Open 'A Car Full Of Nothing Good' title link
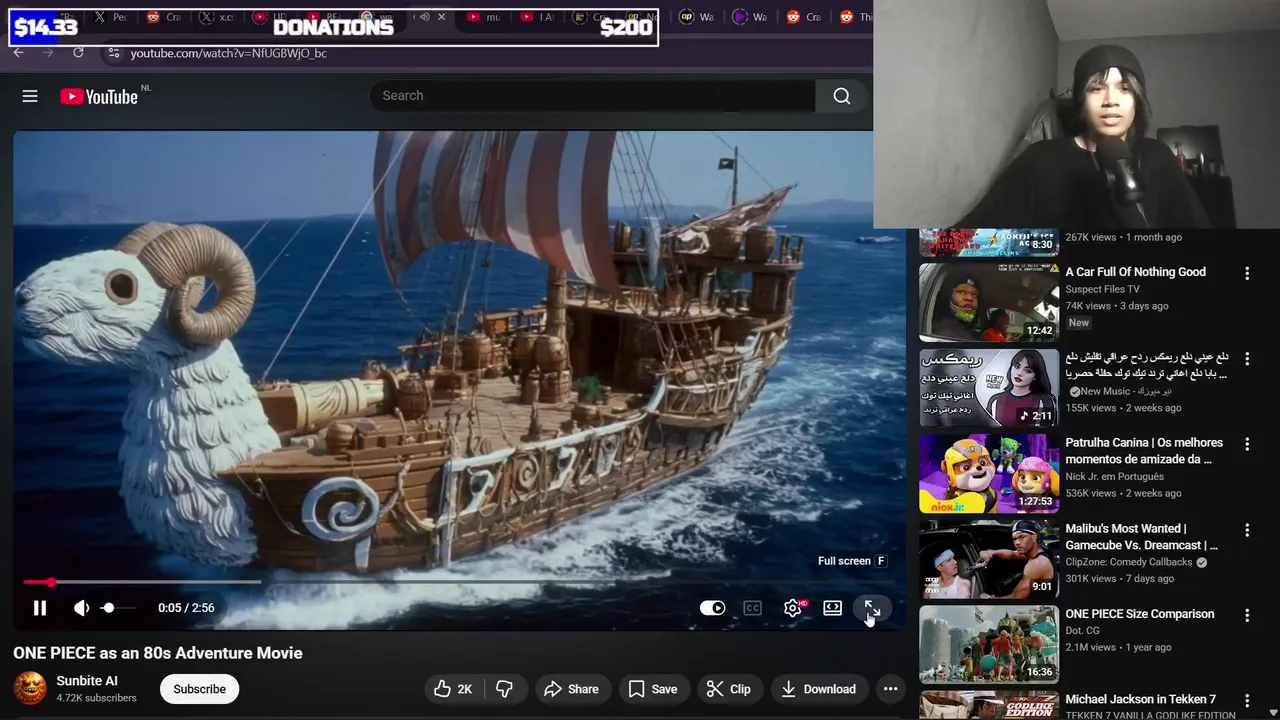This screenshot has width=1280, height=720. 1135,272
